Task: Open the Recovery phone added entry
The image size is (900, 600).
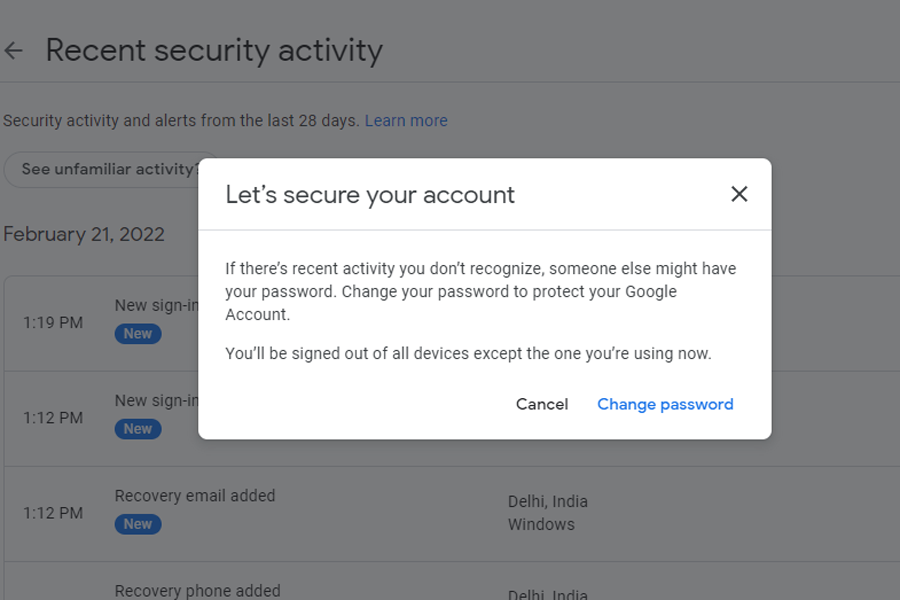Action: pos(197,591)
